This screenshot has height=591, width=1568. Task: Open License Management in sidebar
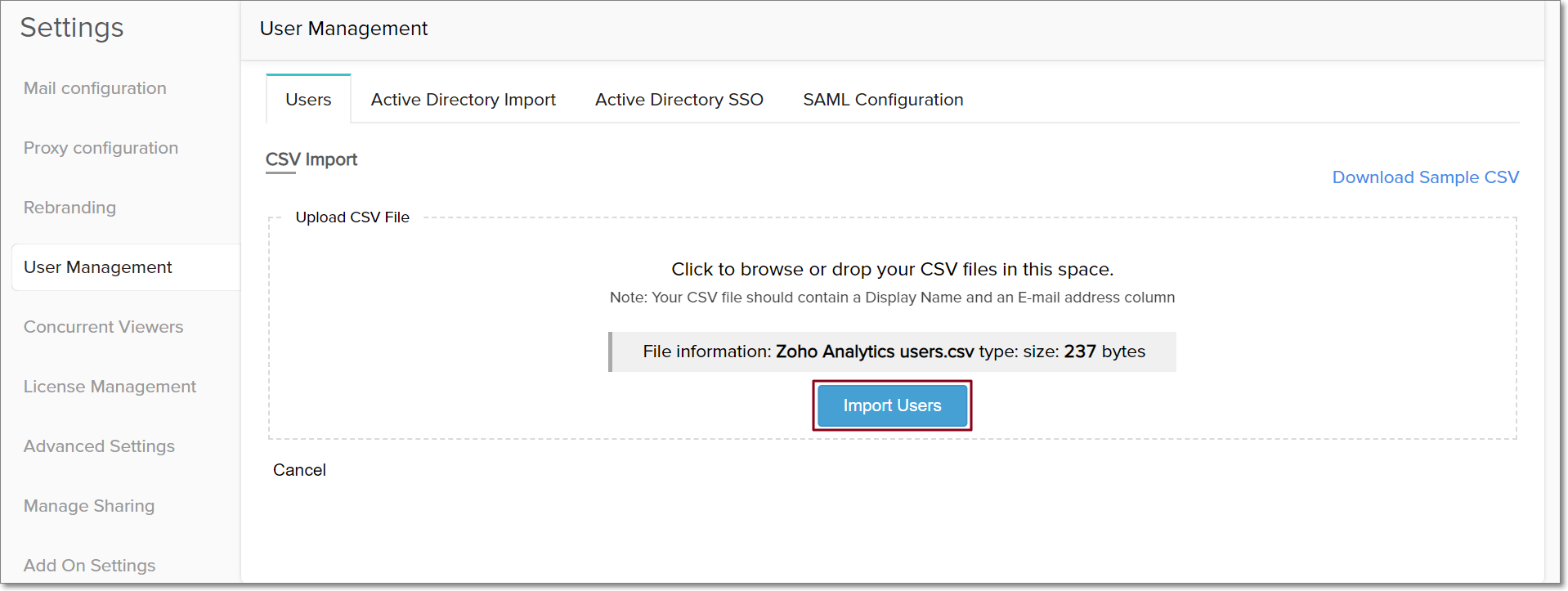(110, 387)
